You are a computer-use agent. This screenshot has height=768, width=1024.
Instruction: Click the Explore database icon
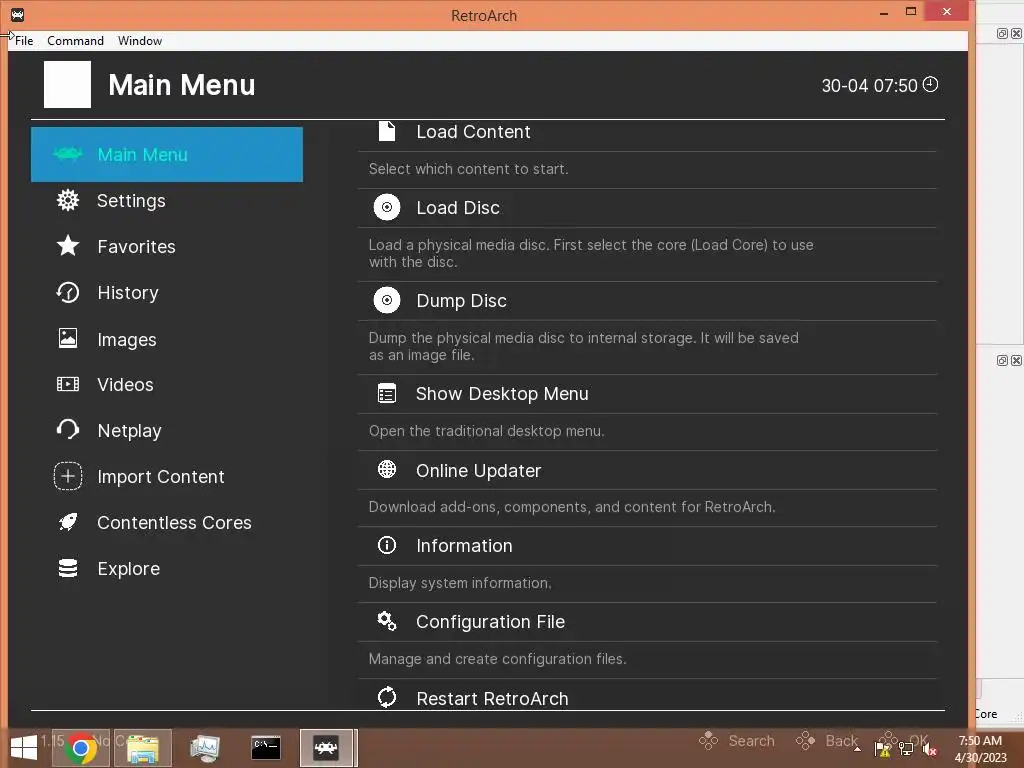click(68, 568)
